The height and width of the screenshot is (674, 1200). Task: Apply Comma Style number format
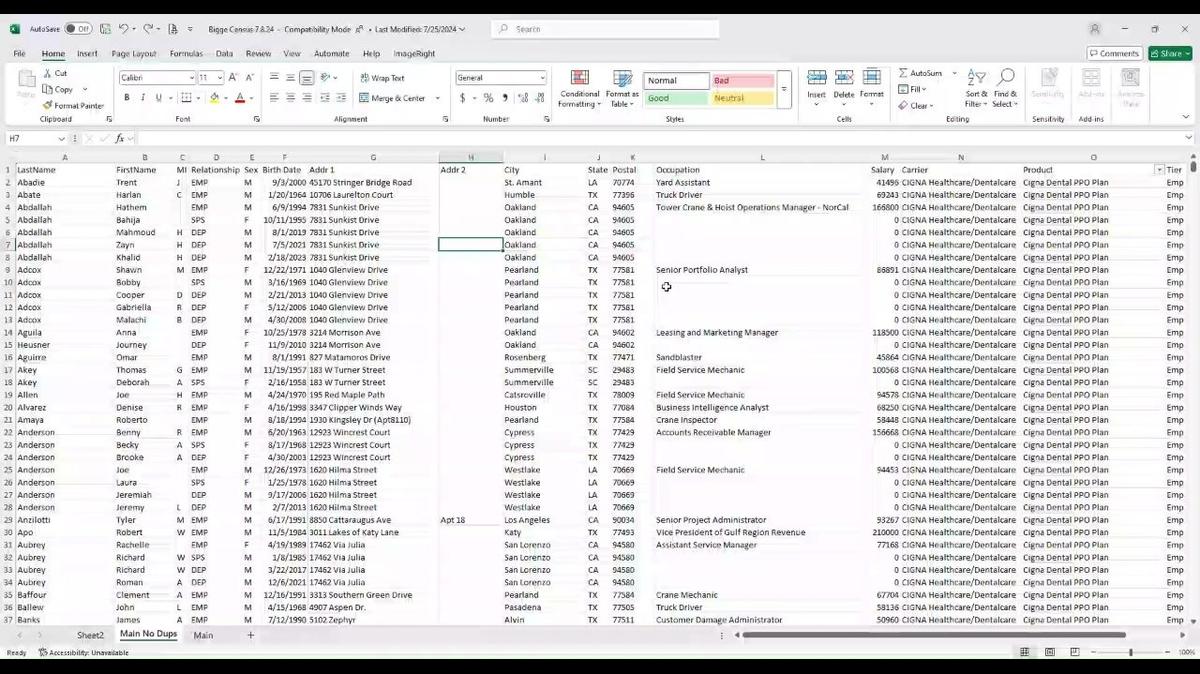pos(505,98)
